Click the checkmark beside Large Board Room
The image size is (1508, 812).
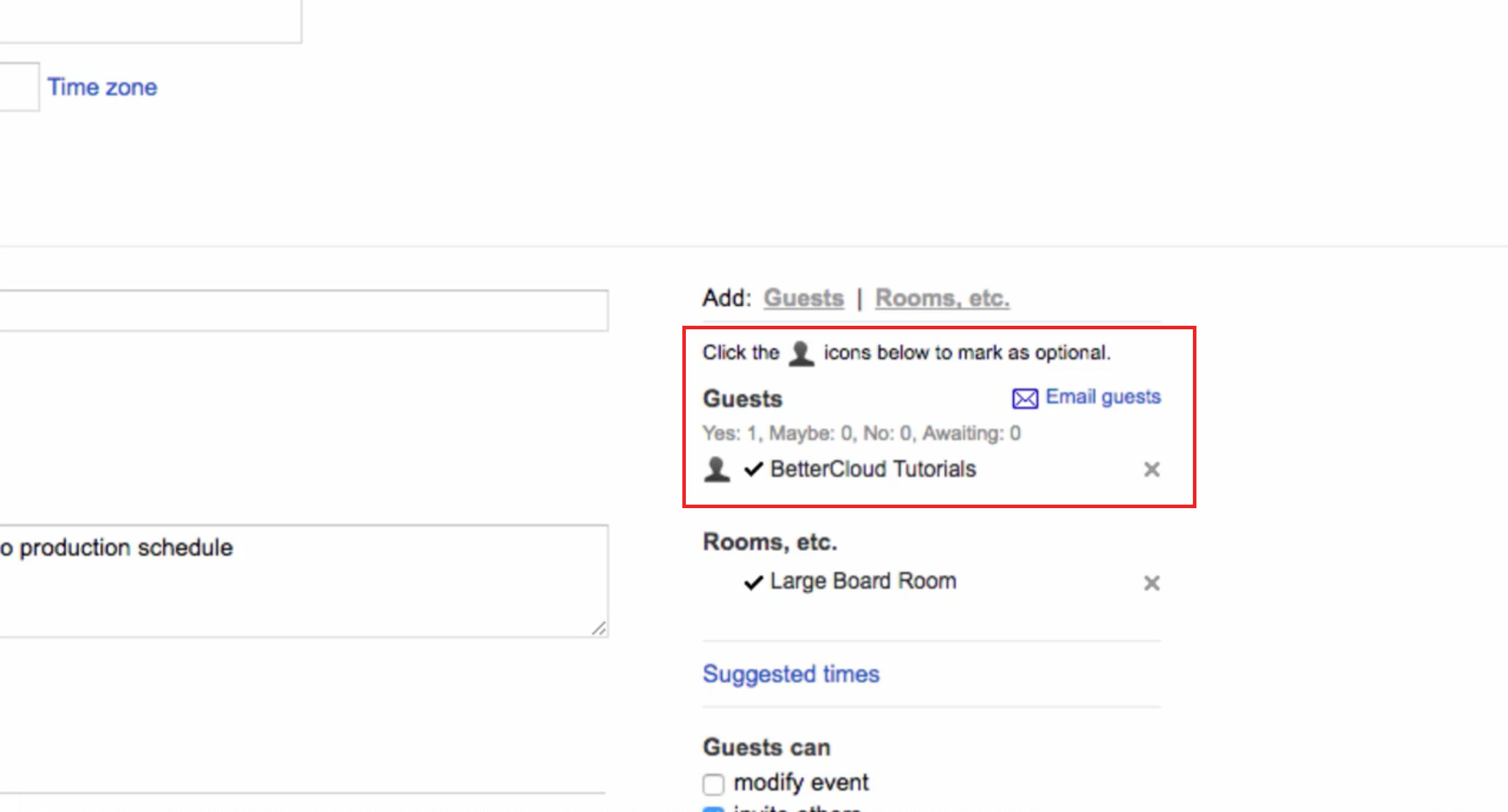(753, 582)
